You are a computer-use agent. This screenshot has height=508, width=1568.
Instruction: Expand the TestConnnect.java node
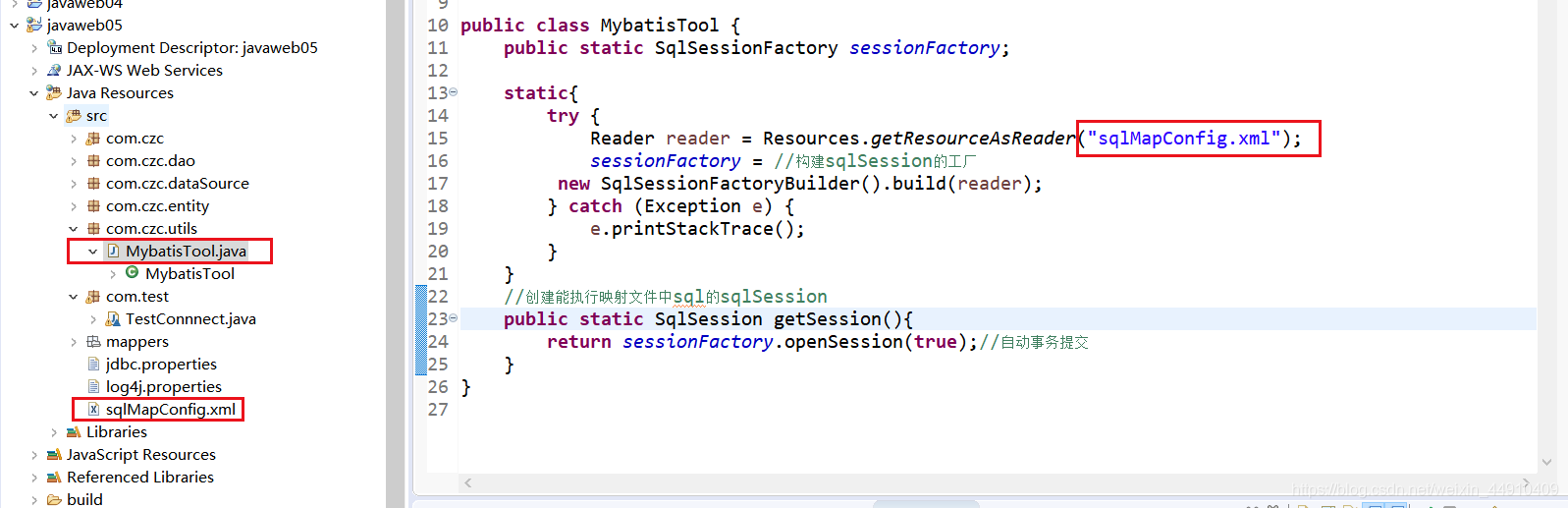click(x=93, y=319)
